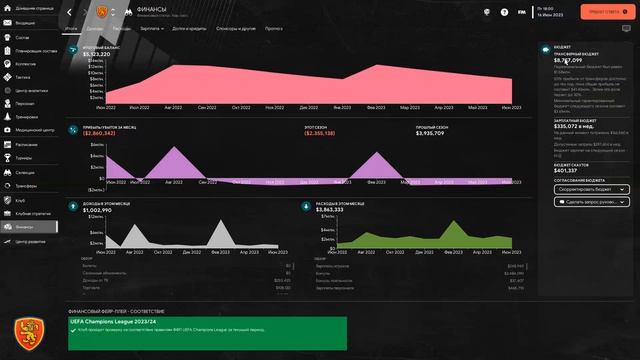Click the overall balance round icon
The width and height of the screenshot is (640, 360).
(x=73, y=50)
